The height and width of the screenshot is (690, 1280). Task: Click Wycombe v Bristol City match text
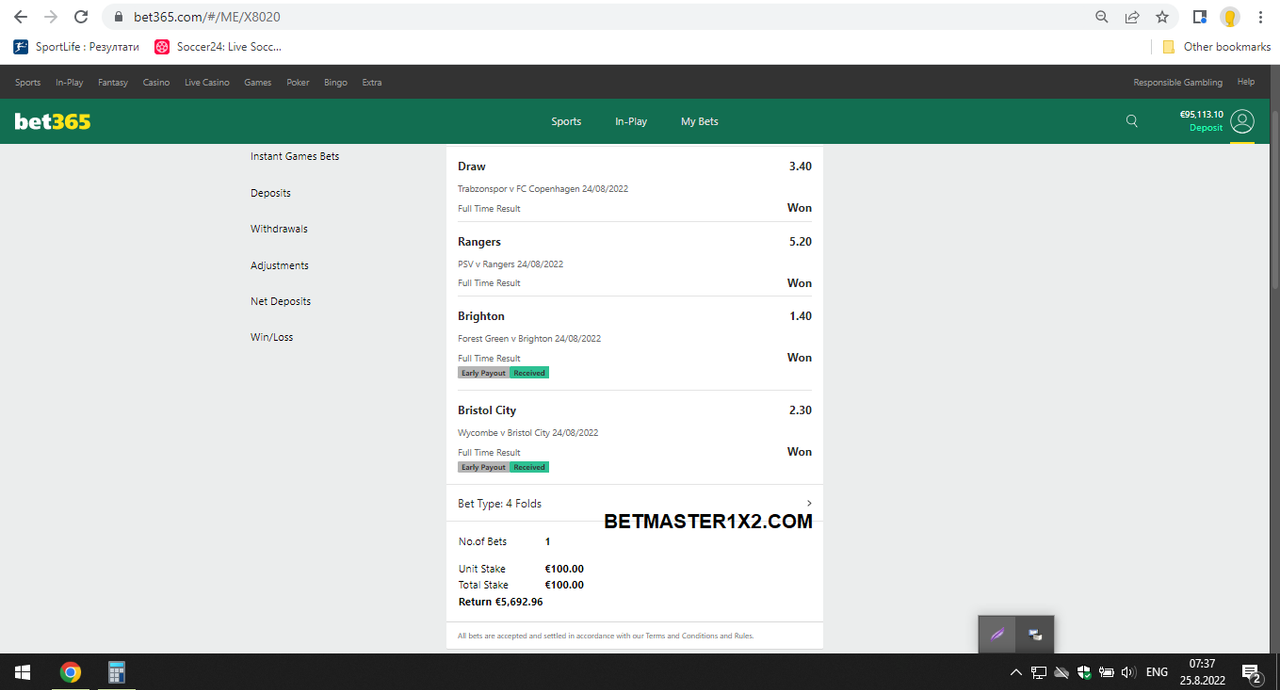(x=528, y=433)
